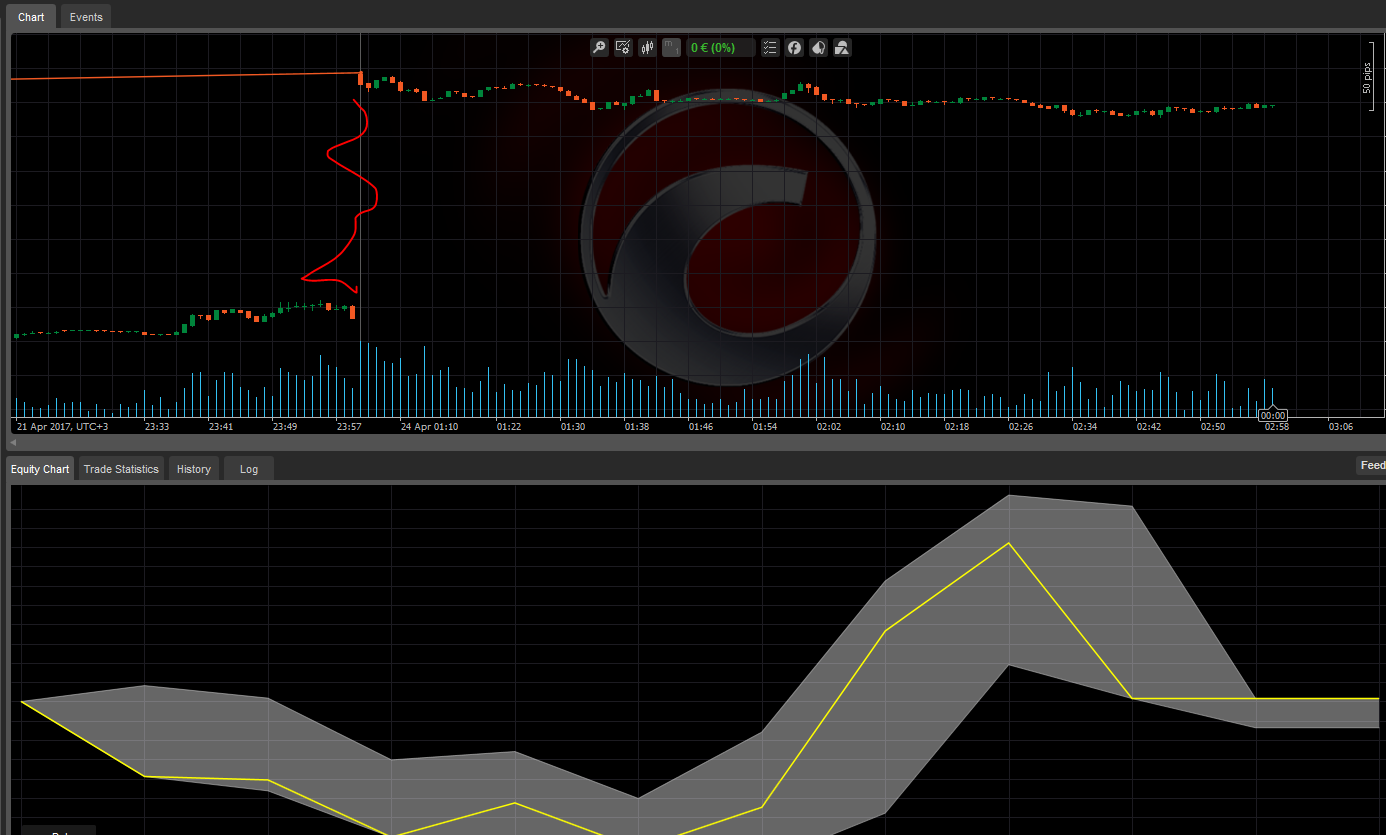Open the Trade Statistics tab
This screenshot has width=1386, height=835.
click(121, 469)
